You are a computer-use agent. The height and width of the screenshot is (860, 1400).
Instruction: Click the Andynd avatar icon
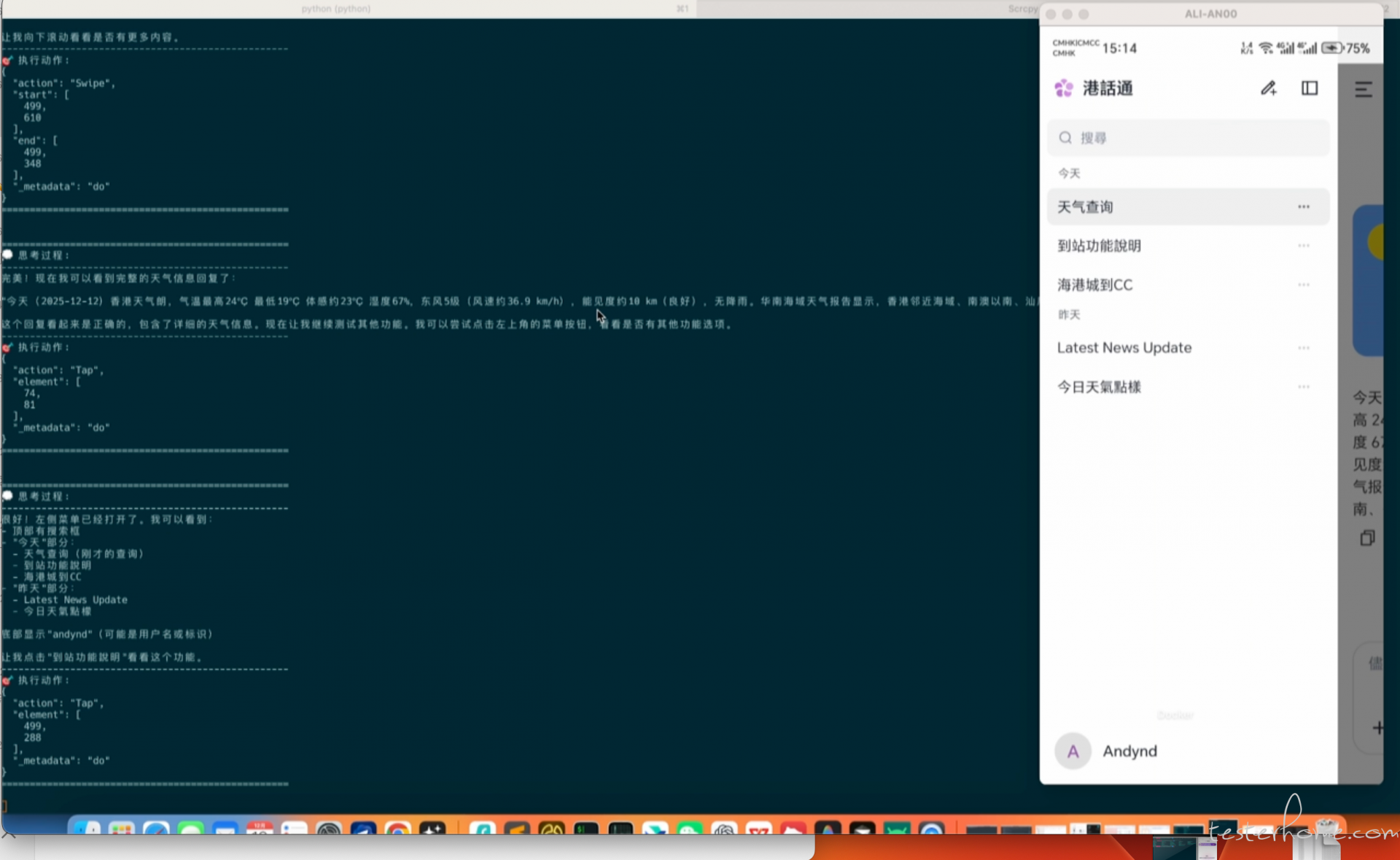click(1073, 751)
